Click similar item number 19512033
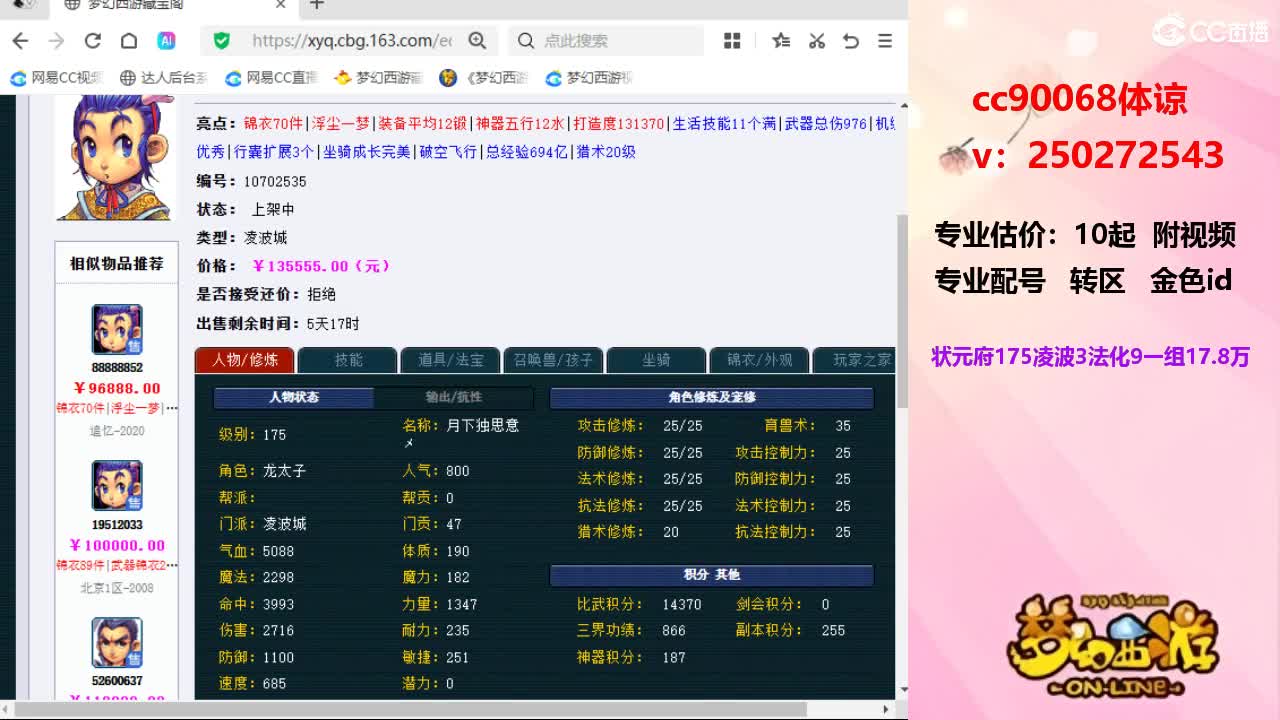The width and height of the screenshot is (1280, 720). [117, 525]
